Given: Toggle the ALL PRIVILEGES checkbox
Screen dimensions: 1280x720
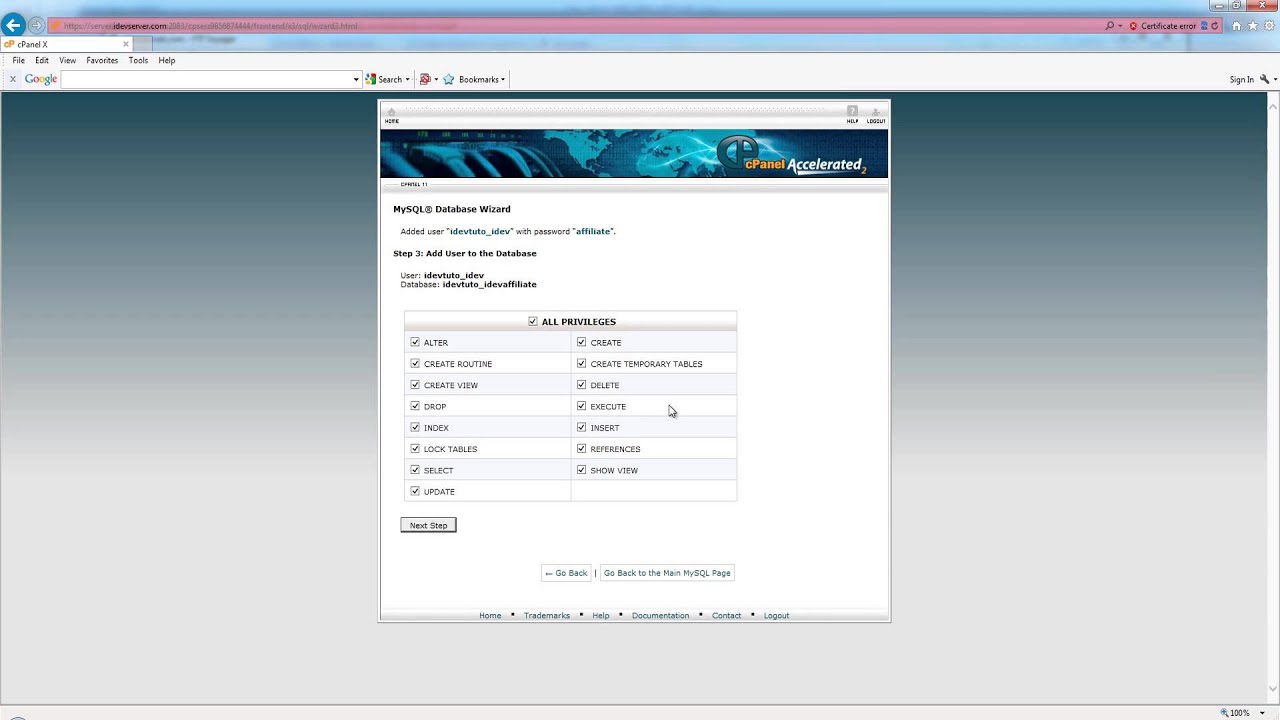Looking at the screenshot, I should coord(533,321).
